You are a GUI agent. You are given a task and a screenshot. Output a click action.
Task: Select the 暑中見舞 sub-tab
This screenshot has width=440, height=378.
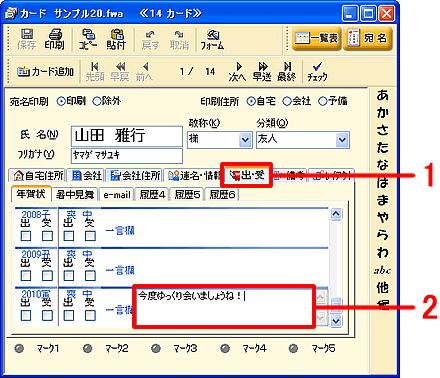(75, 195)
